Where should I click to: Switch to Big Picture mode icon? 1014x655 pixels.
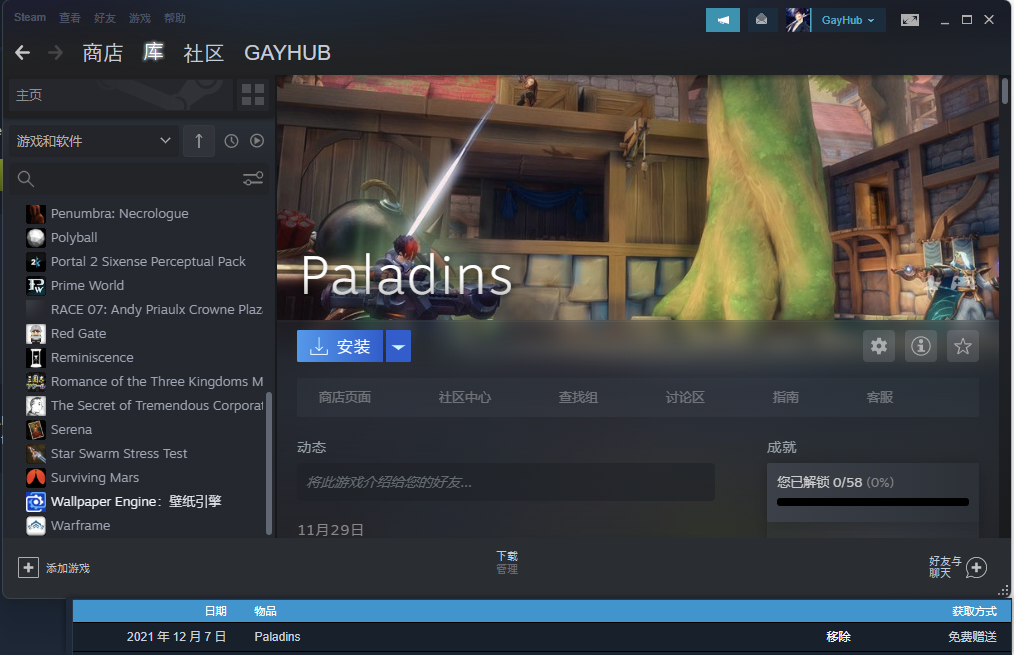click(x=909, y=20)
